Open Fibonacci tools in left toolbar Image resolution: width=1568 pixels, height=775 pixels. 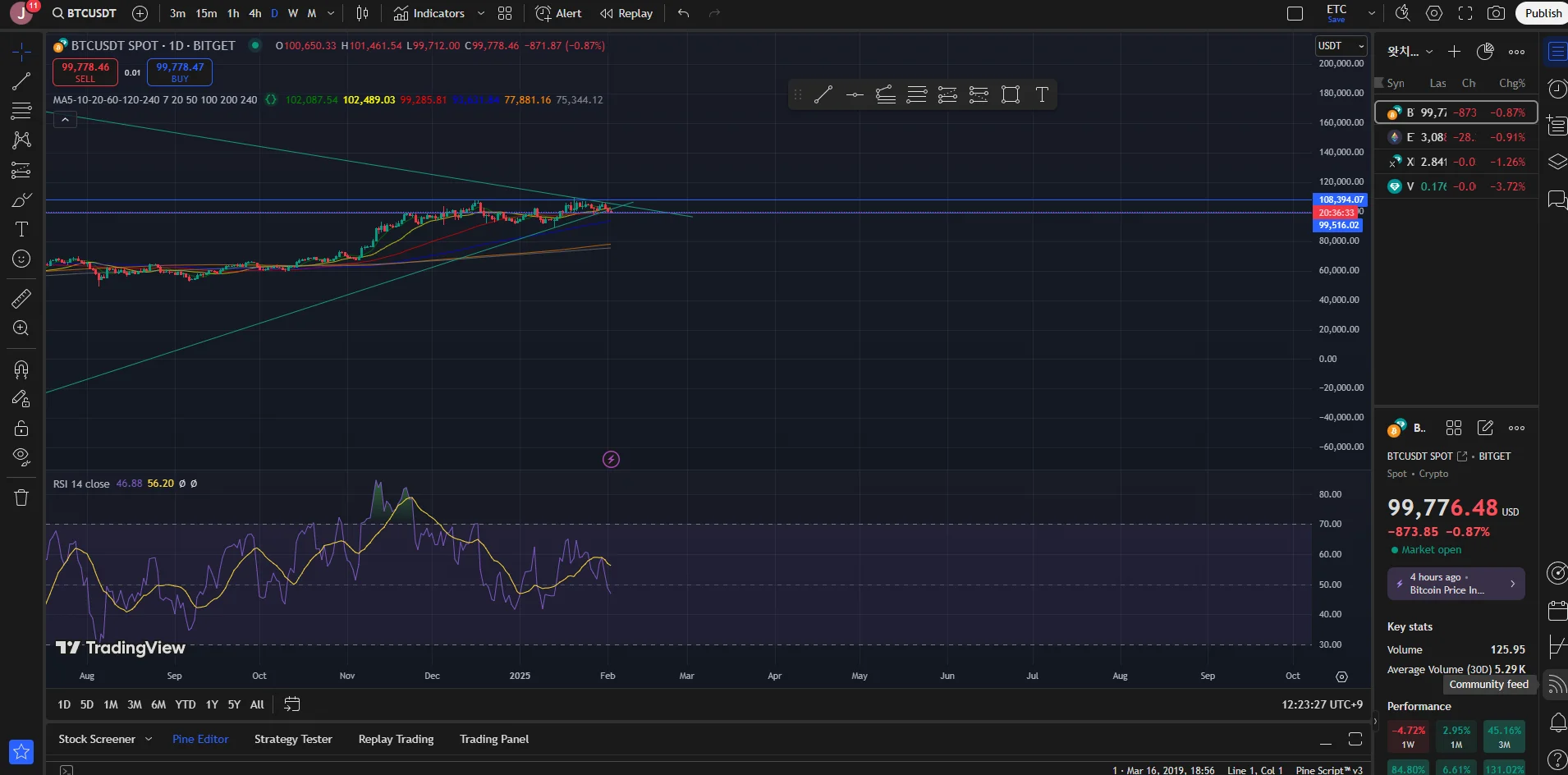click(x=21, y=111)
